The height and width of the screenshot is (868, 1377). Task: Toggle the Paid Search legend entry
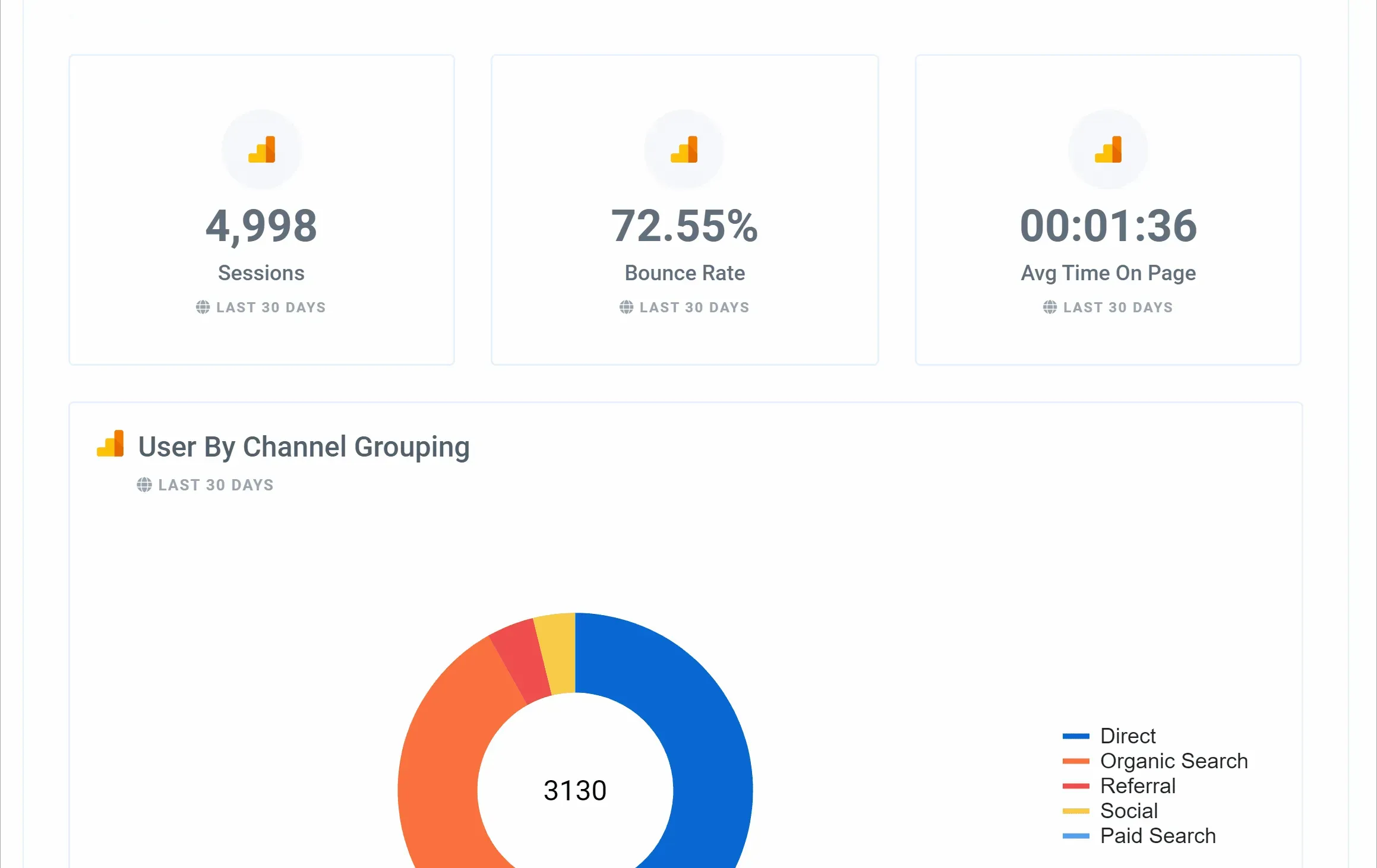tap(1139, 836)
